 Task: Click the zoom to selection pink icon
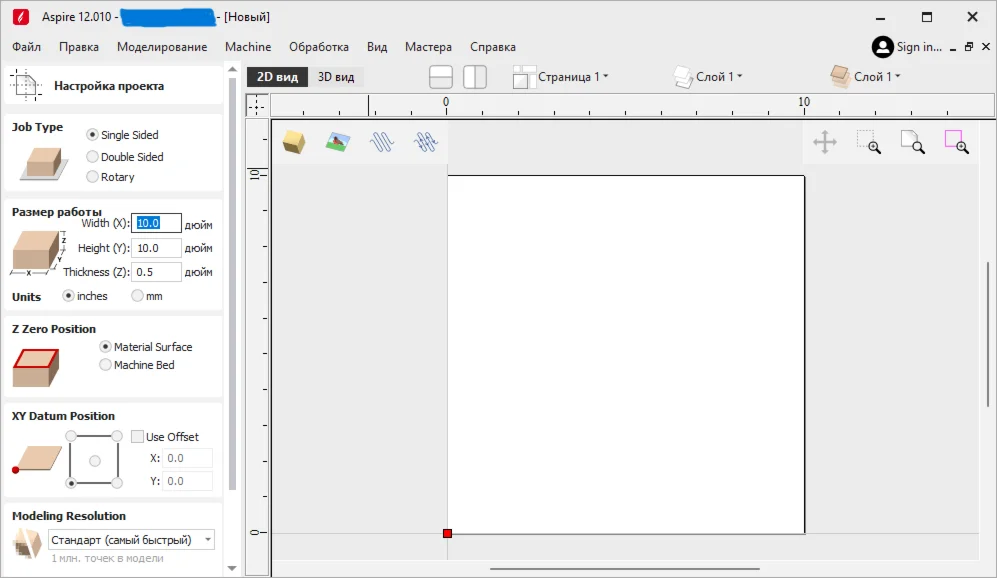[x=956, y=143]
